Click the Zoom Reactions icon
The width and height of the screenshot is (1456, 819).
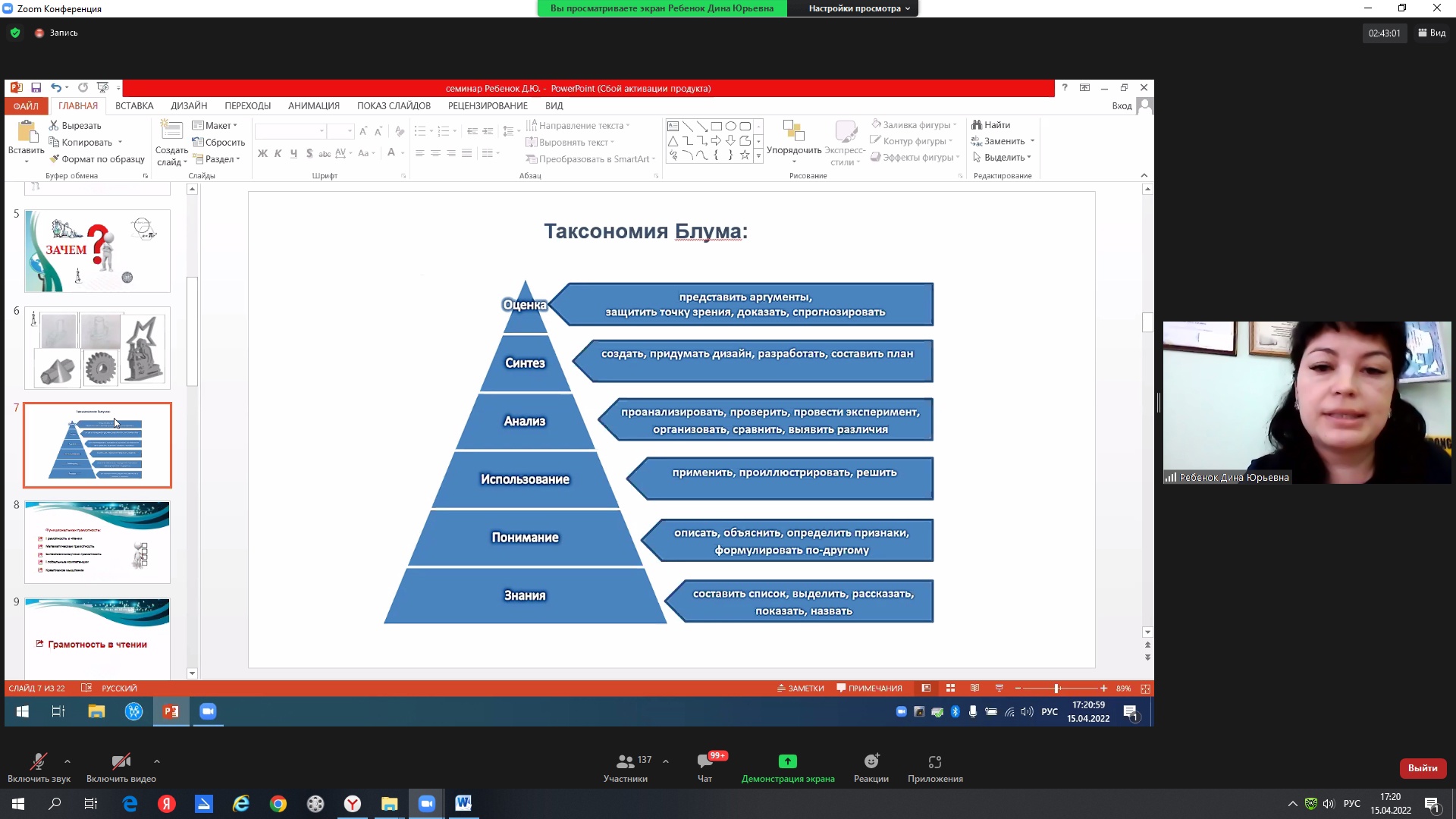[x=871, y=761]
